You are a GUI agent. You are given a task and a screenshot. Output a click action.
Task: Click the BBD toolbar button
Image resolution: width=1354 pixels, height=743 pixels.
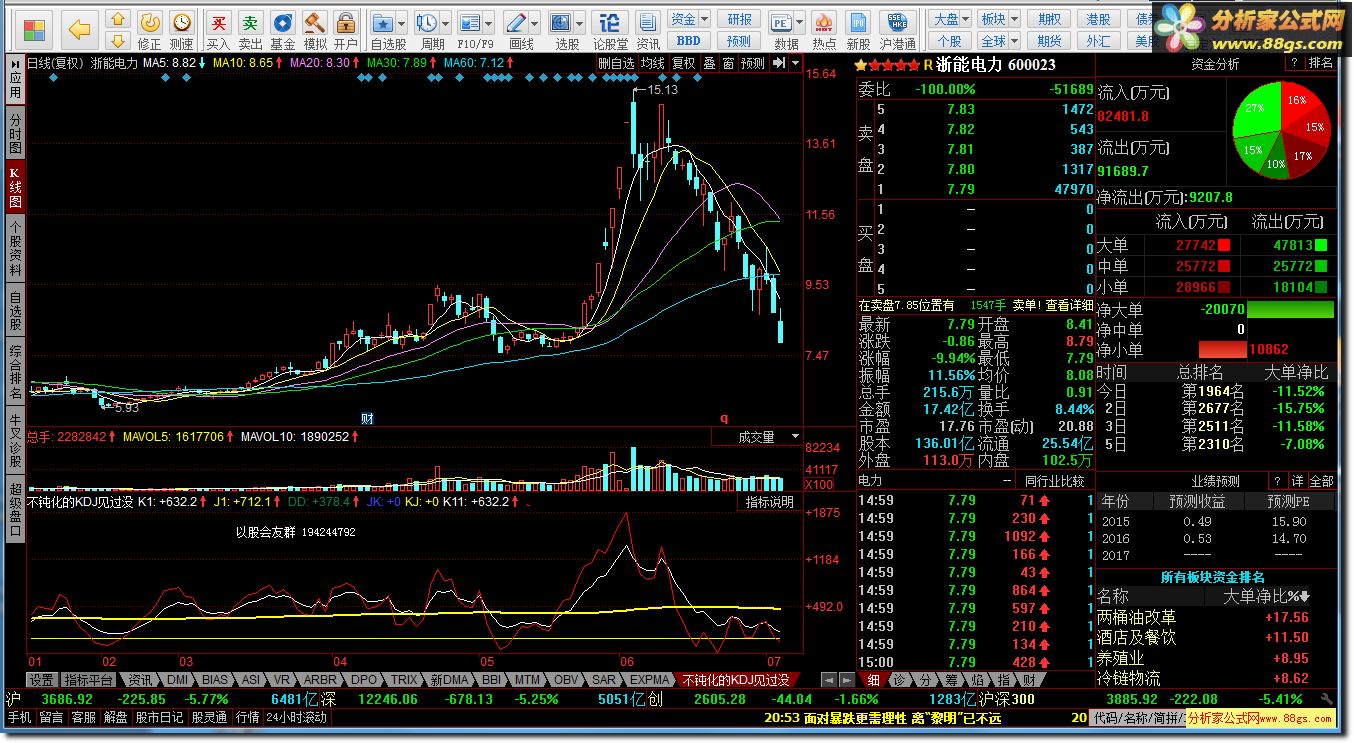click(x=688, y=41)
